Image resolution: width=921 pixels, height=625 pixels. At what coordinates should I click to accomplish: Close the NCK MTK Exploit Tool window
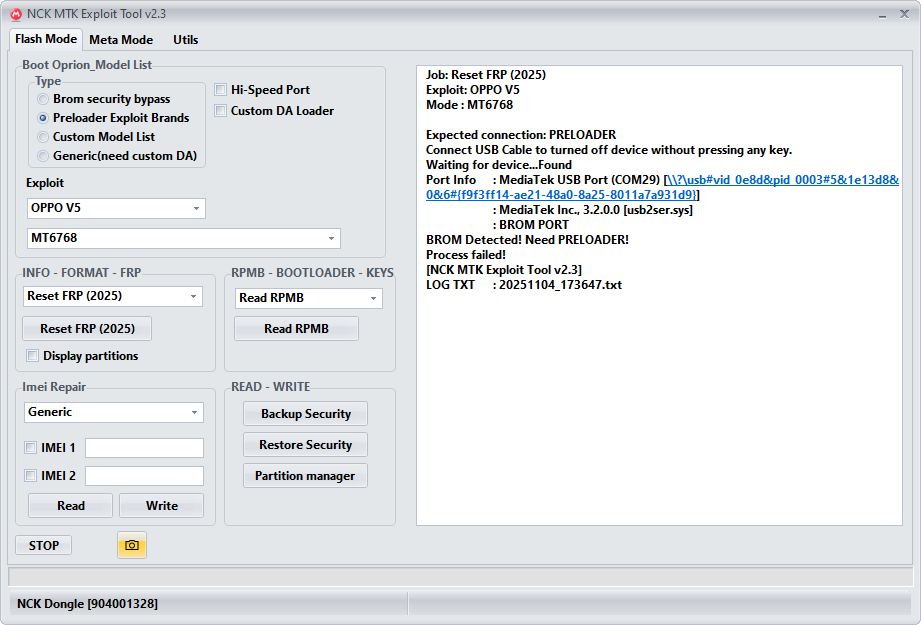click(x=905, y=14)
